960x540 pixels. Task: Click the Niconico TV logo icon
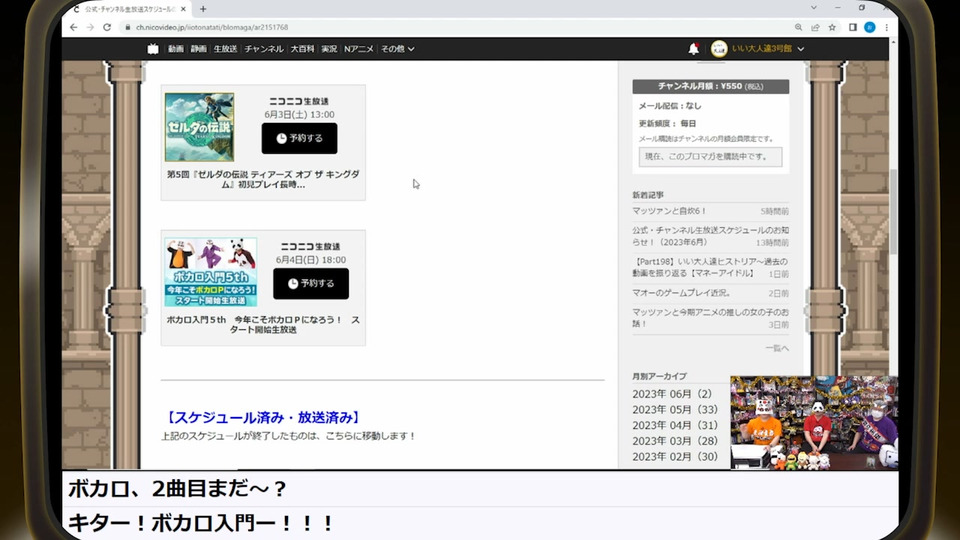(153, 49)
